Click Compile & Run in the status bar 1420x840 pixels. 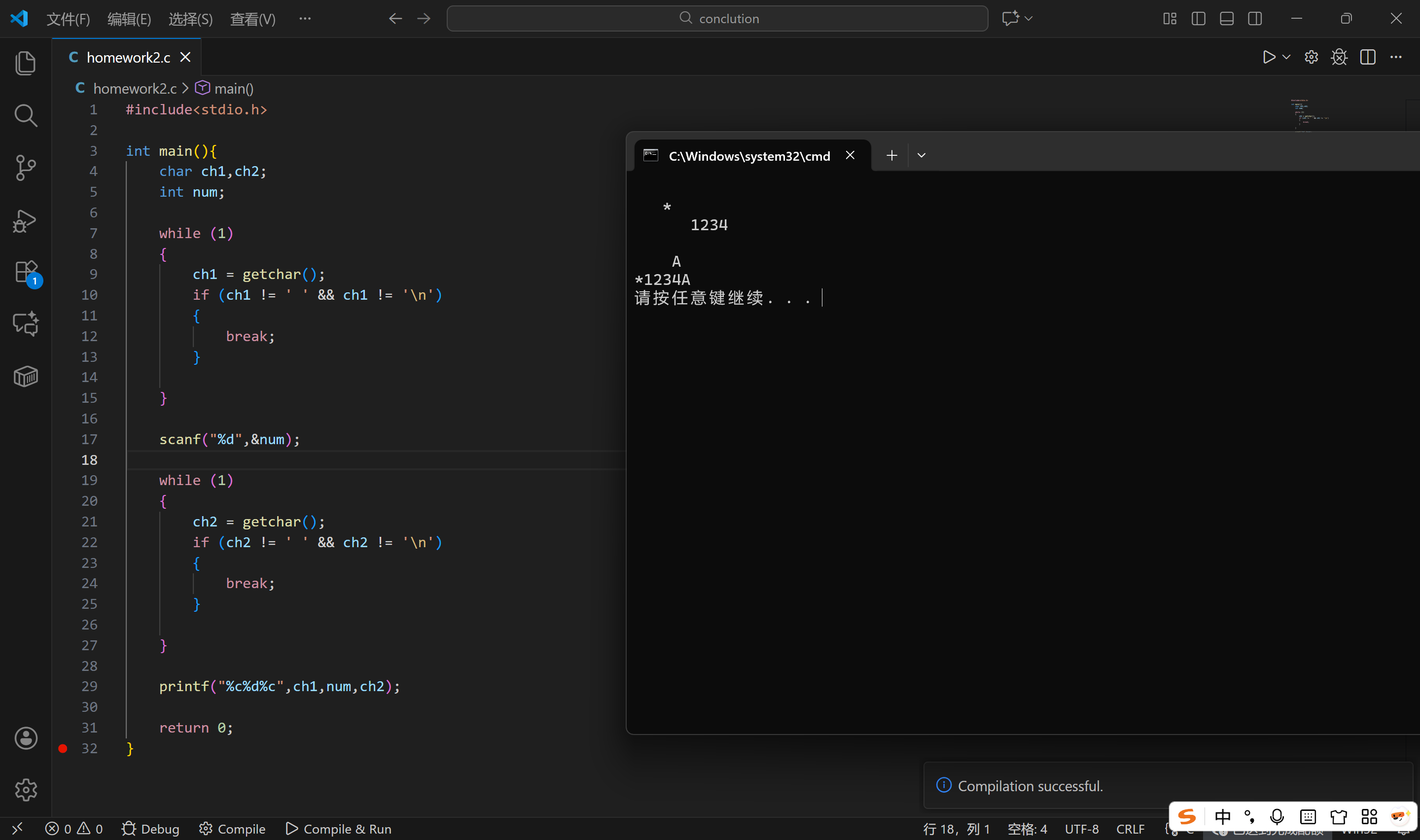(338, 829)
